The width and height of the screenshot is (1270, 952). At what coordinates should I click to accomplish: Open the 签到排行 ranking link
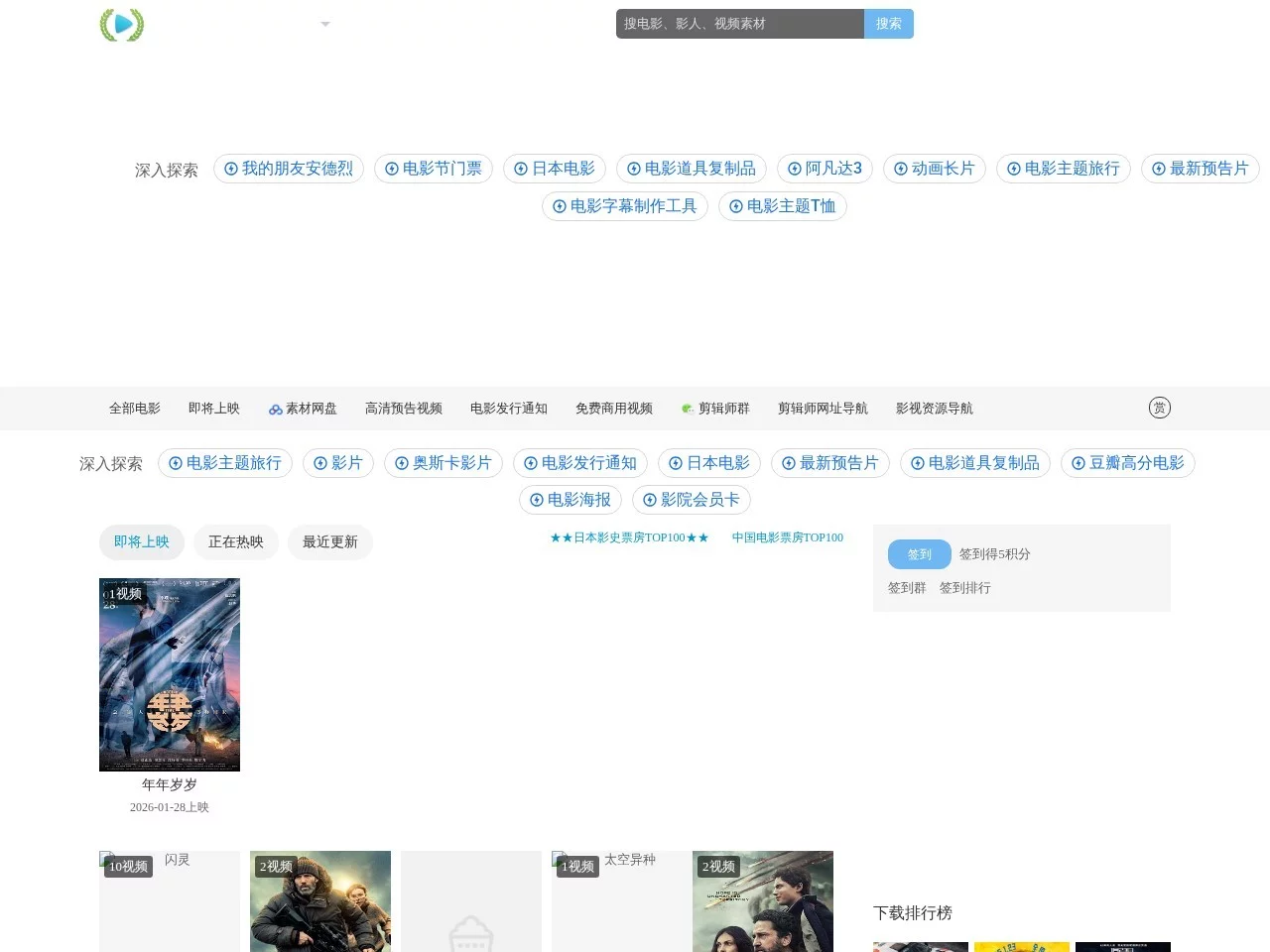pyautogui.click(x=965, y=588)
